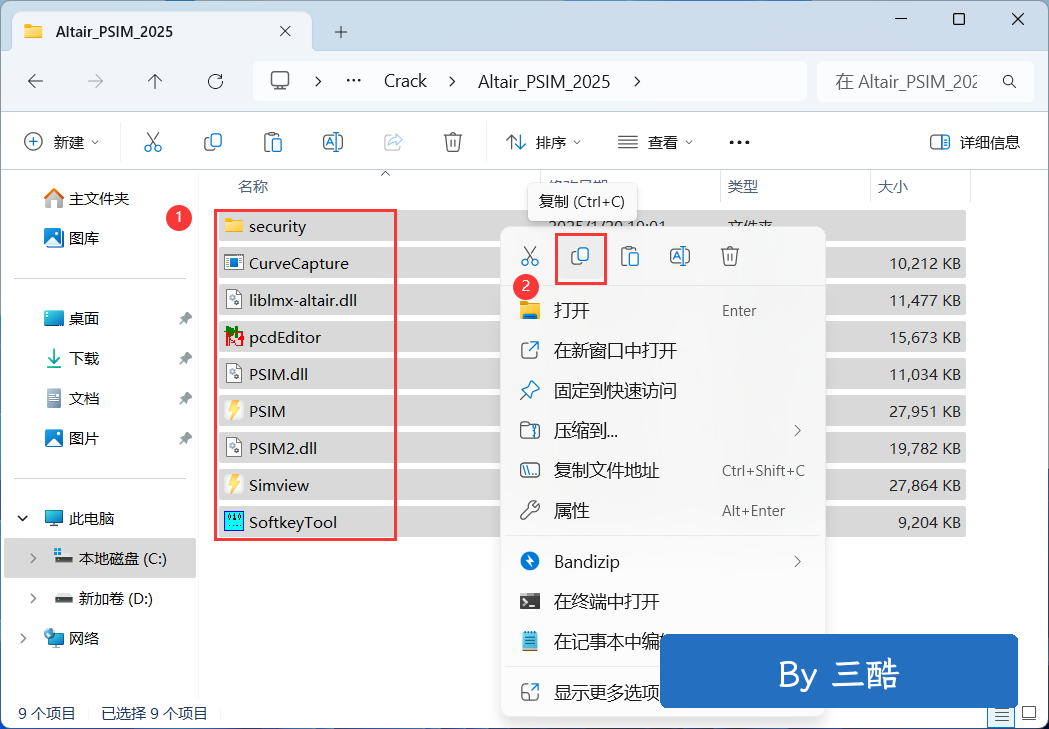The height and width of the screenshot is (729, 1049).
Task: Click the Crack breadcrumb segment
Action: click(x=405, y=81)
